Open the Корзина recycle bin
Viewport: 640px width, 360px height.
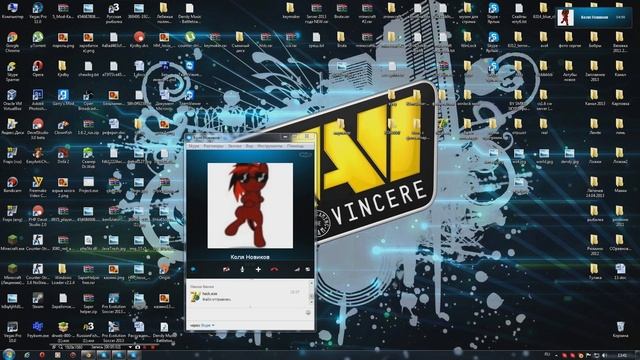pos(620,329)
